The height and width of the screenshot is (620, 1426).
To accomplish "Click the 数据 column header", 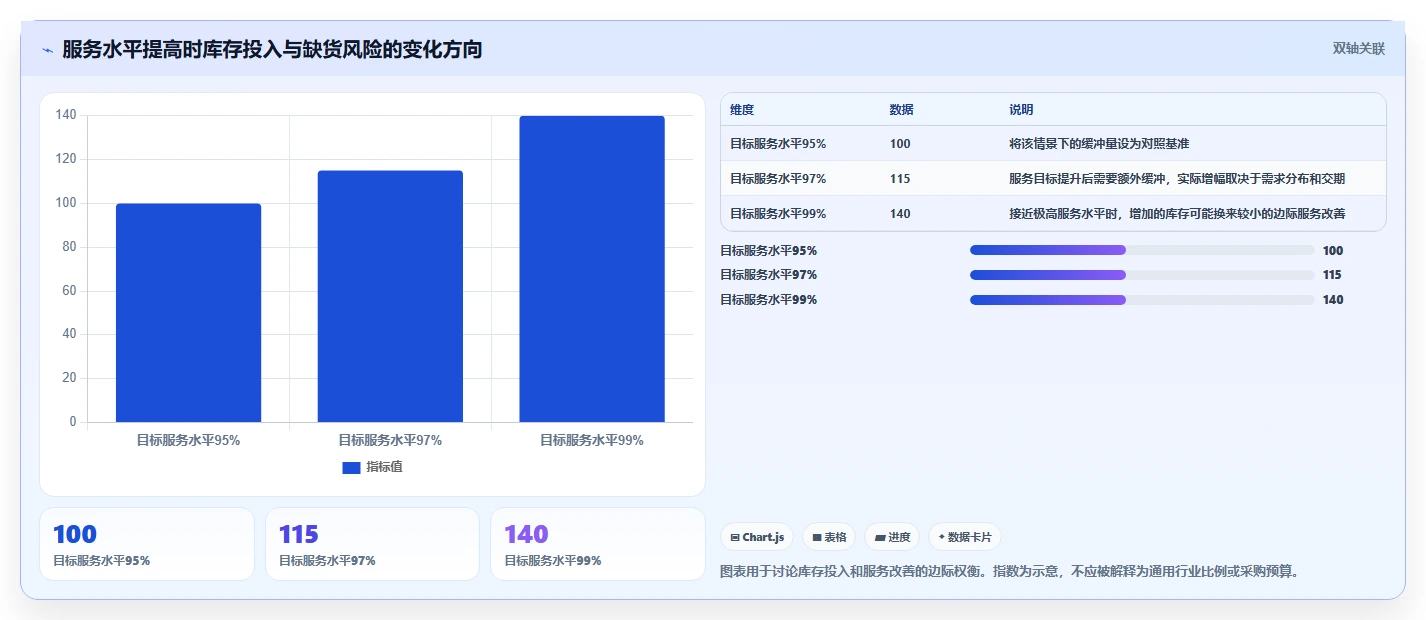I will [x=901, y=110].
